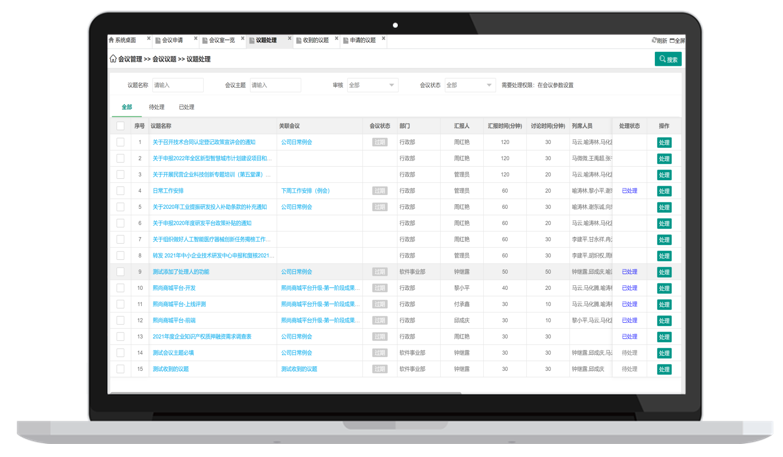The width and height of the screenshot is (783, 457).
Task: Check the checkbox for row 6
Action: tap(120, 223)
